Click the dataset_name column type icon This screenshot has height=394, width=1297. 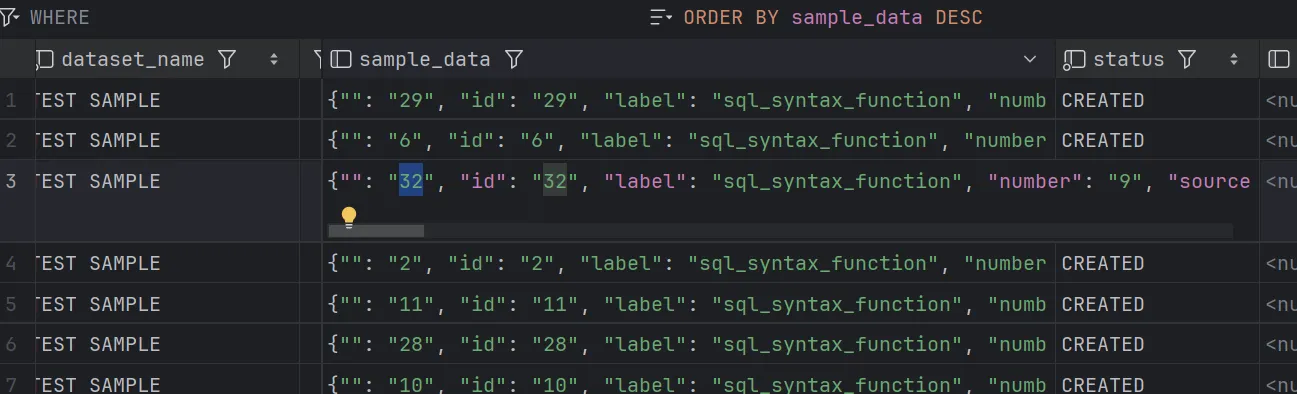pos(45,60)
